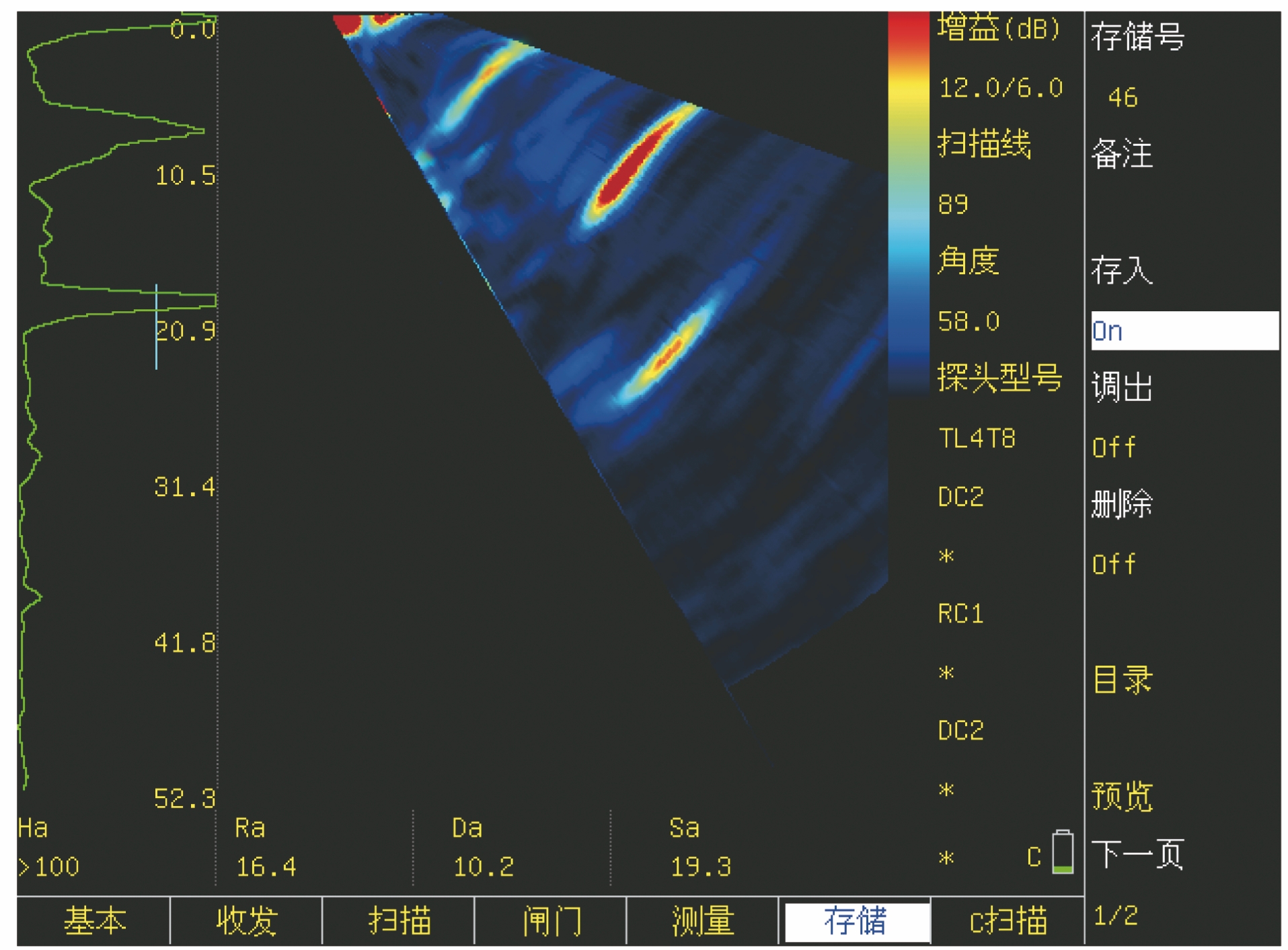Open the C扫描 tab

[1008, 920]
